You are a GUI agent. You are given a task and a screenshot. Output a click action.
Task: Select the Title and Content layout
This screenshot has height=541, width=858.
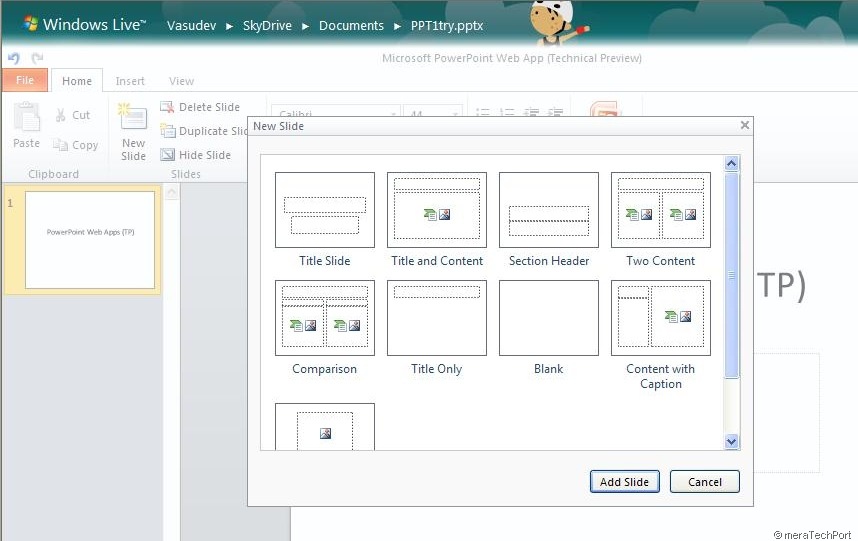pos(437,210)
